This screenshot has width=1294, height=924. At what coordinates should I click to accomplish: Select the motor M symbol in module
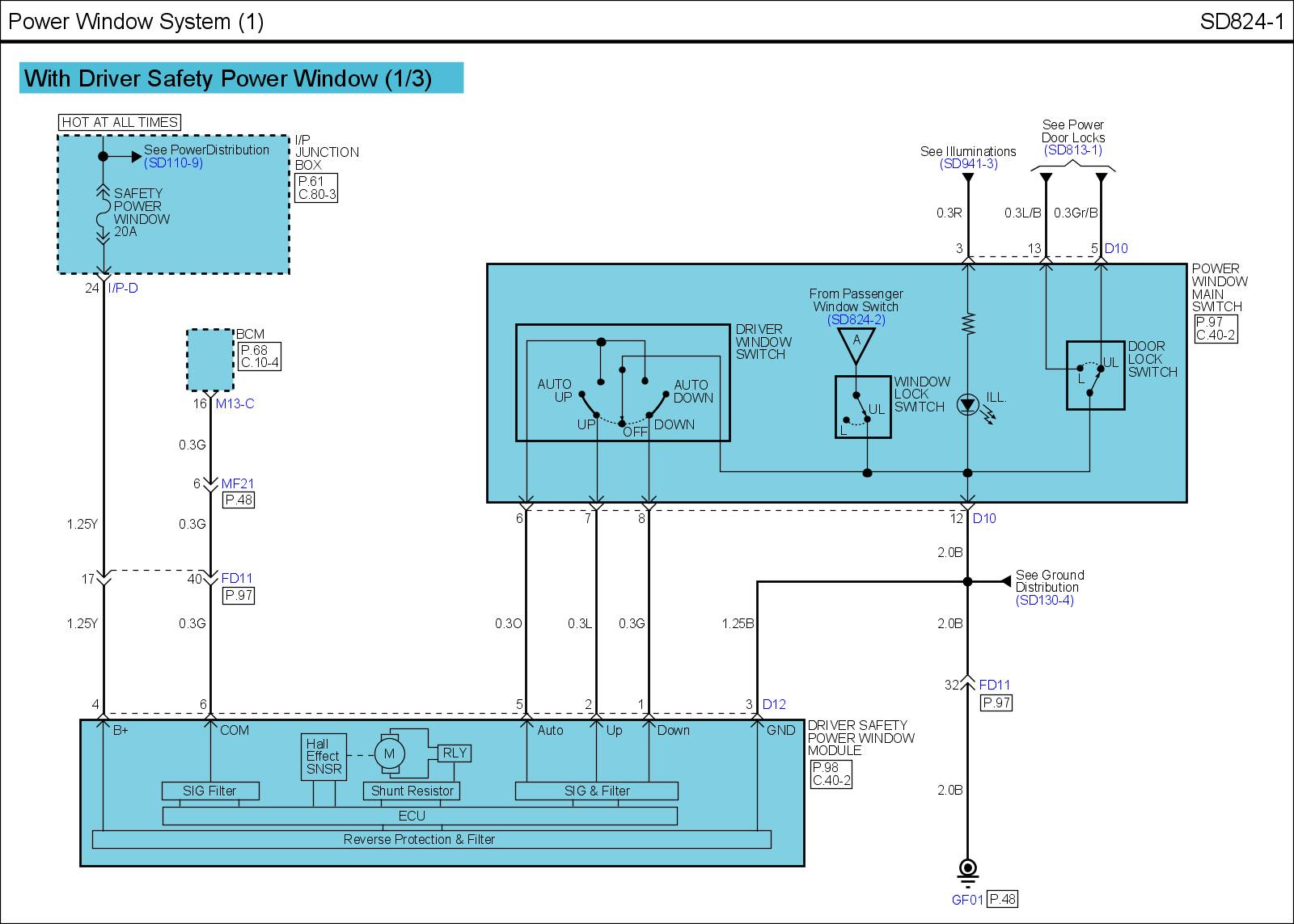coord(389,754)
